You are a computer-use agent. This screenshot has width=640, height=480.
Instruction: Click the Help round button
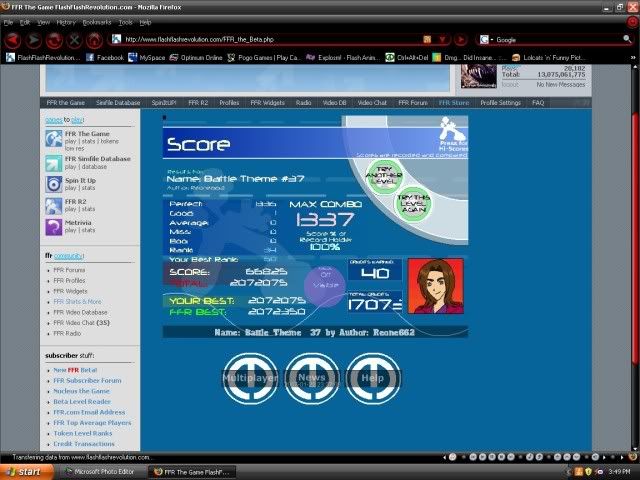(x=373, y=379)
